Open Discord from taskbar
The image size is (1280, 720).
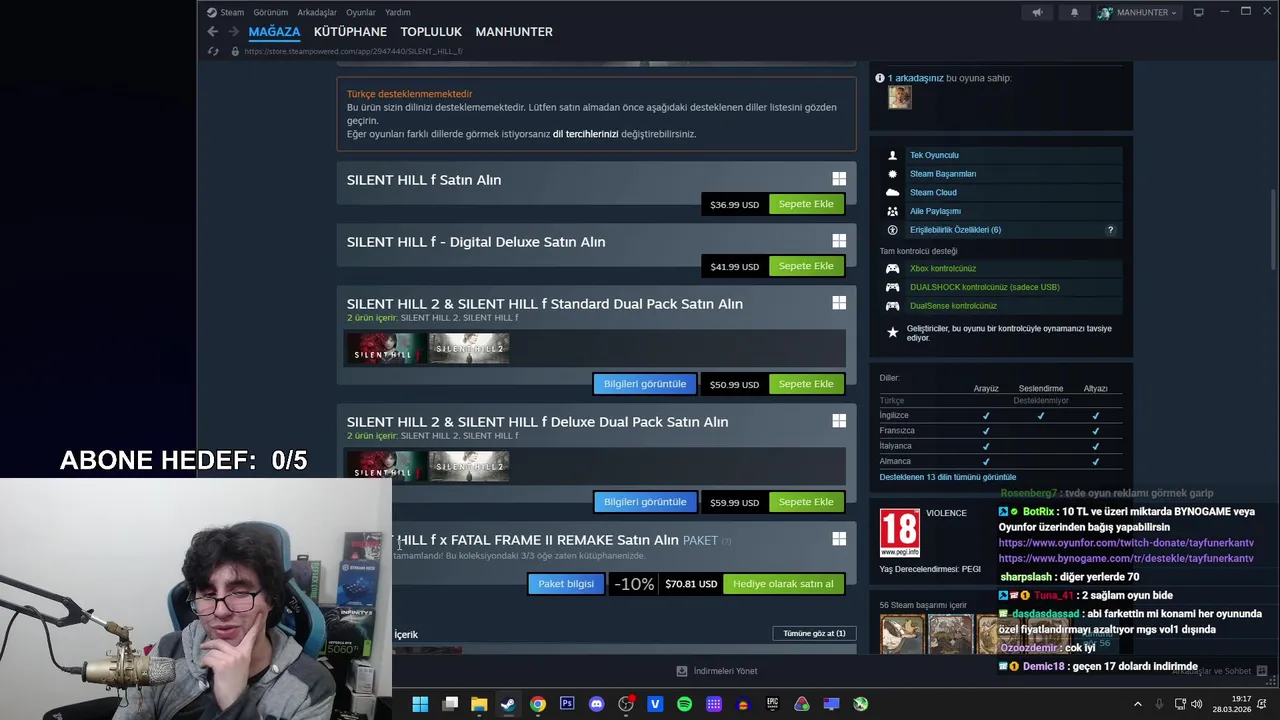(597, 704)
